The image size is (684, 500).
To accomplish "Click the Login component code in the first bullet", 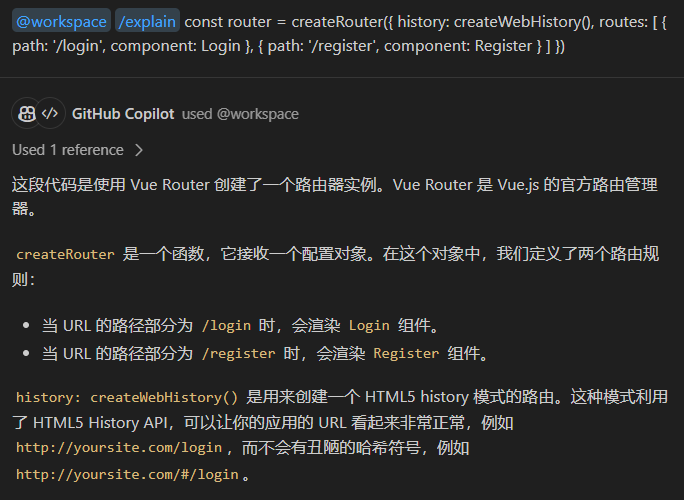I will click(369, 326).
